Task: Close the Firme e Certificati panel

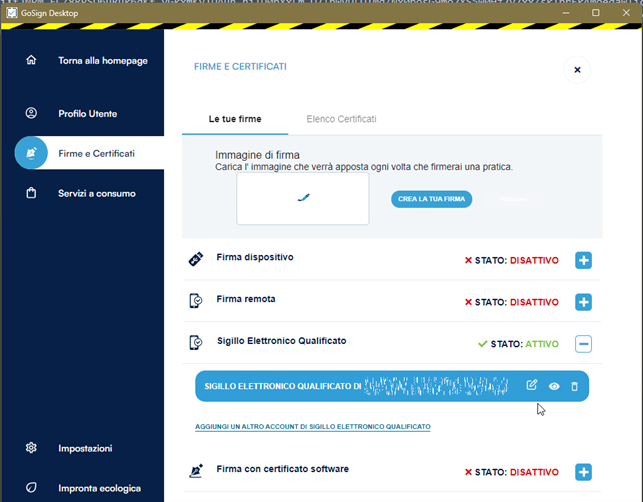Action: 577,69
